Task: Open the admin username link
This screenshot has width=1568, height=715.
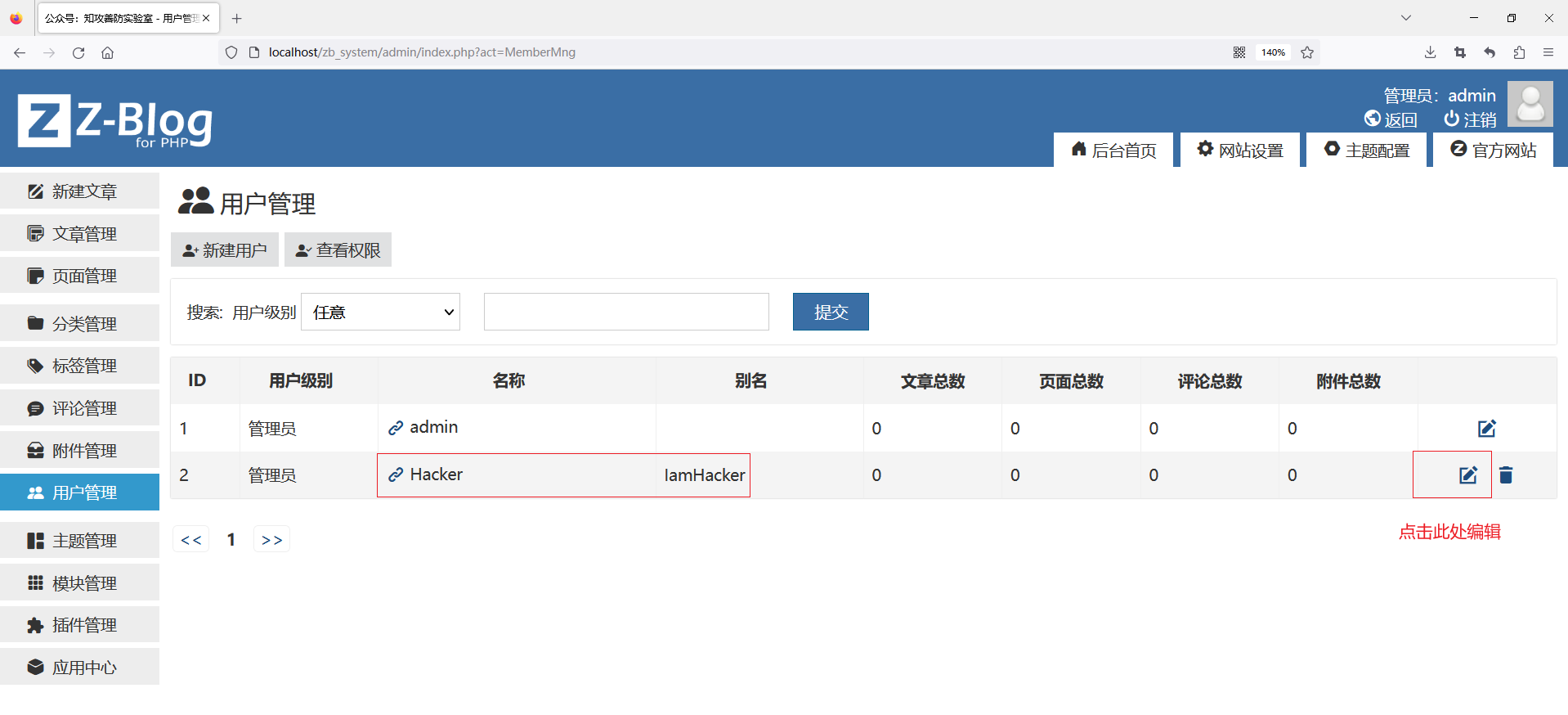Action: [433, 427]
